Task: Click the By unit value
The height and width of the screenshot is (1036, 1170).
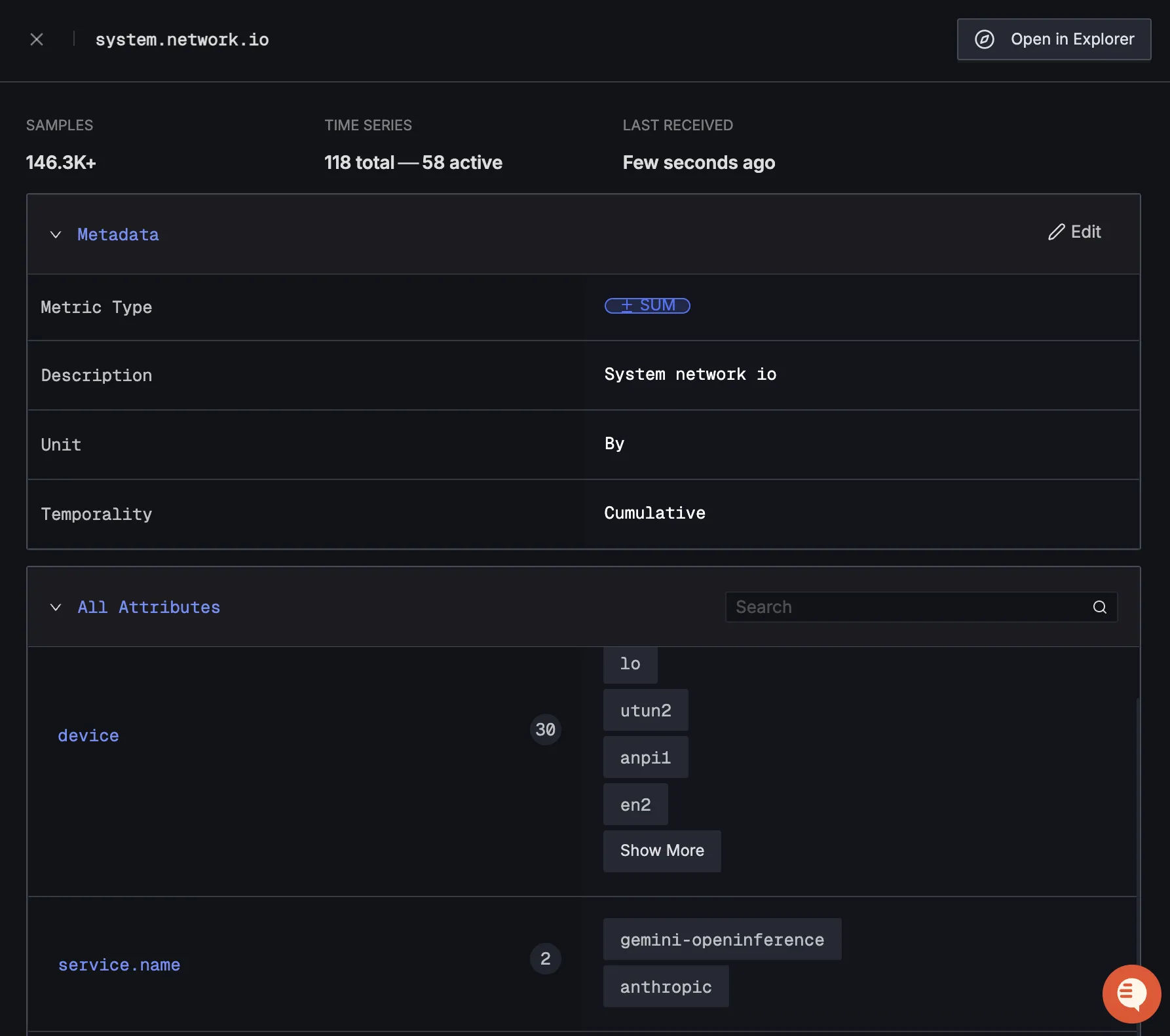Action: coord(614,444)
